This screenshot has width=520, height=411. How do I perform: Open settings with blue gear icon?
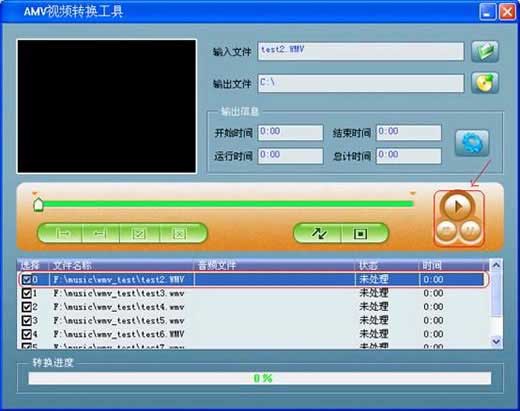click(x=472, y=143)
